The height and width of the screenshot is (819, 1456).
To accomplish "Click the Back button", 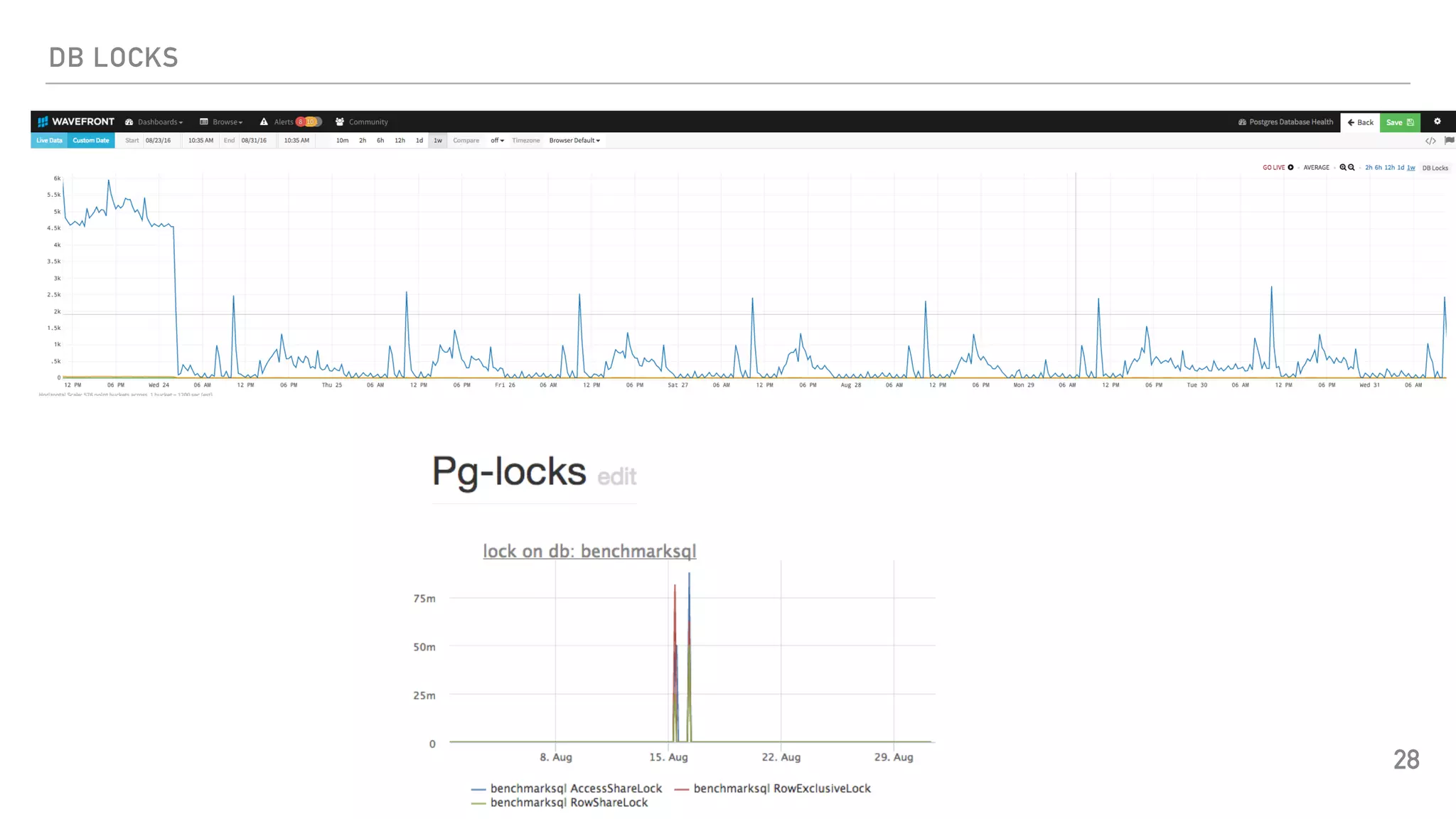I will click(1360, 122).
